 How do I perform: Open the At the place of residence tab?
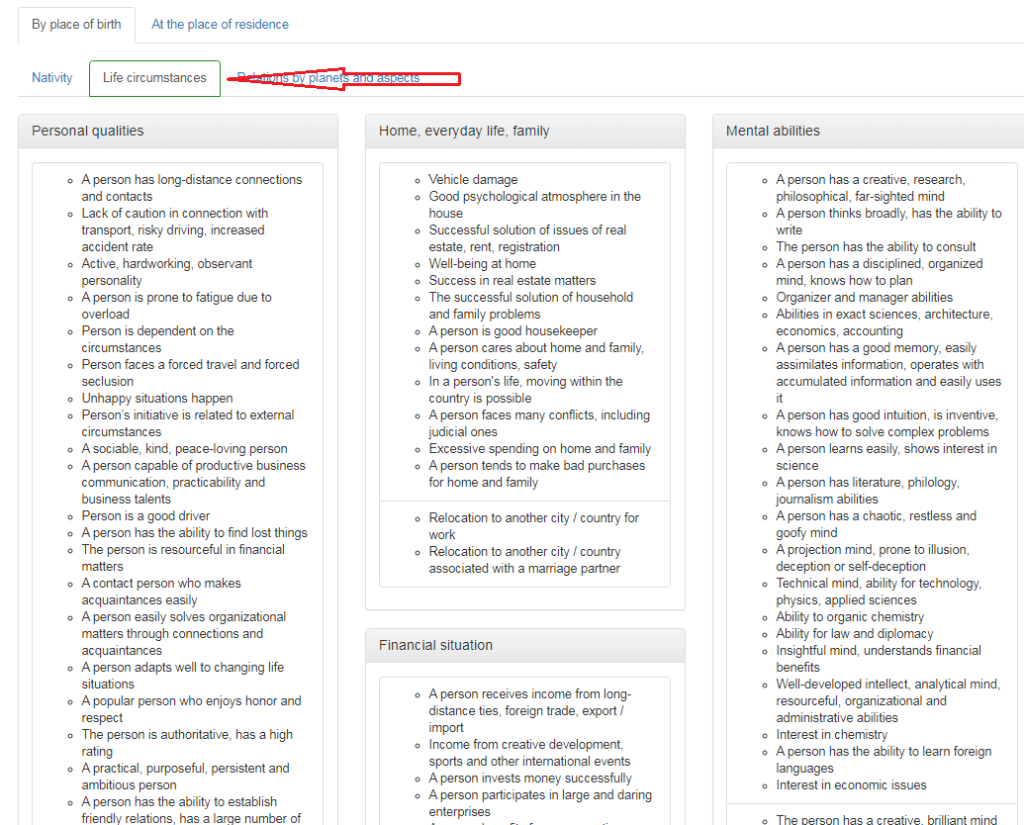(220, 24)
